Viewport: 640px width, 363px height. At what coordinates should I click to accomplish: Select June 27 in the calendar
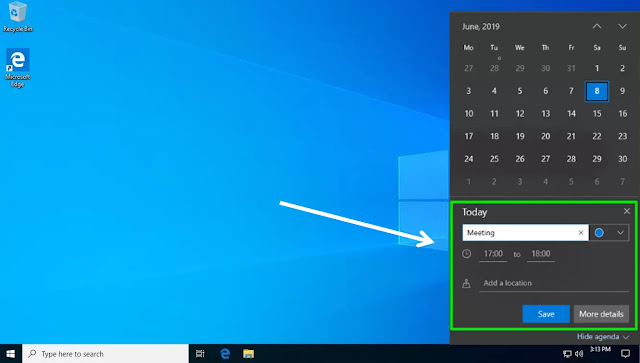(546, 159)
